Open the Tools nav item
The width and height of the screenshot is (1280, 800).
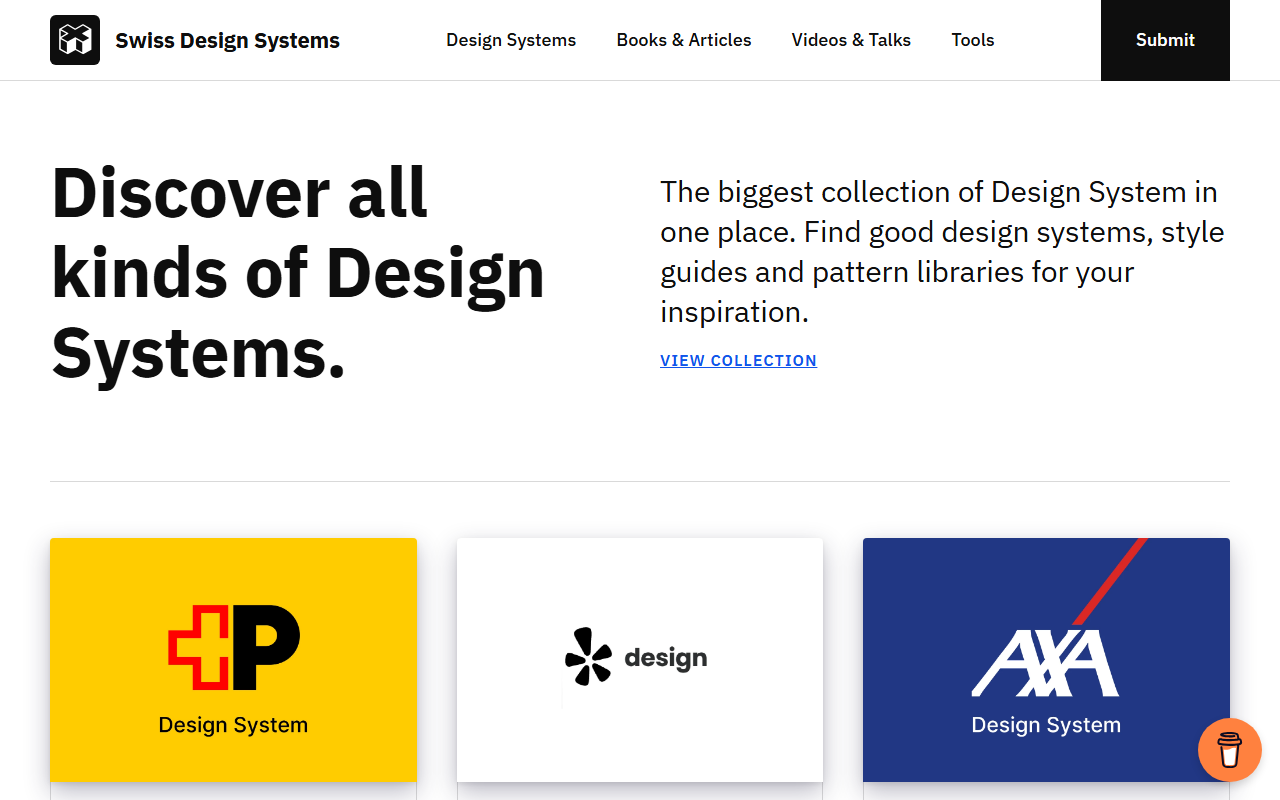pyautogui.click(x=973, y=40)
